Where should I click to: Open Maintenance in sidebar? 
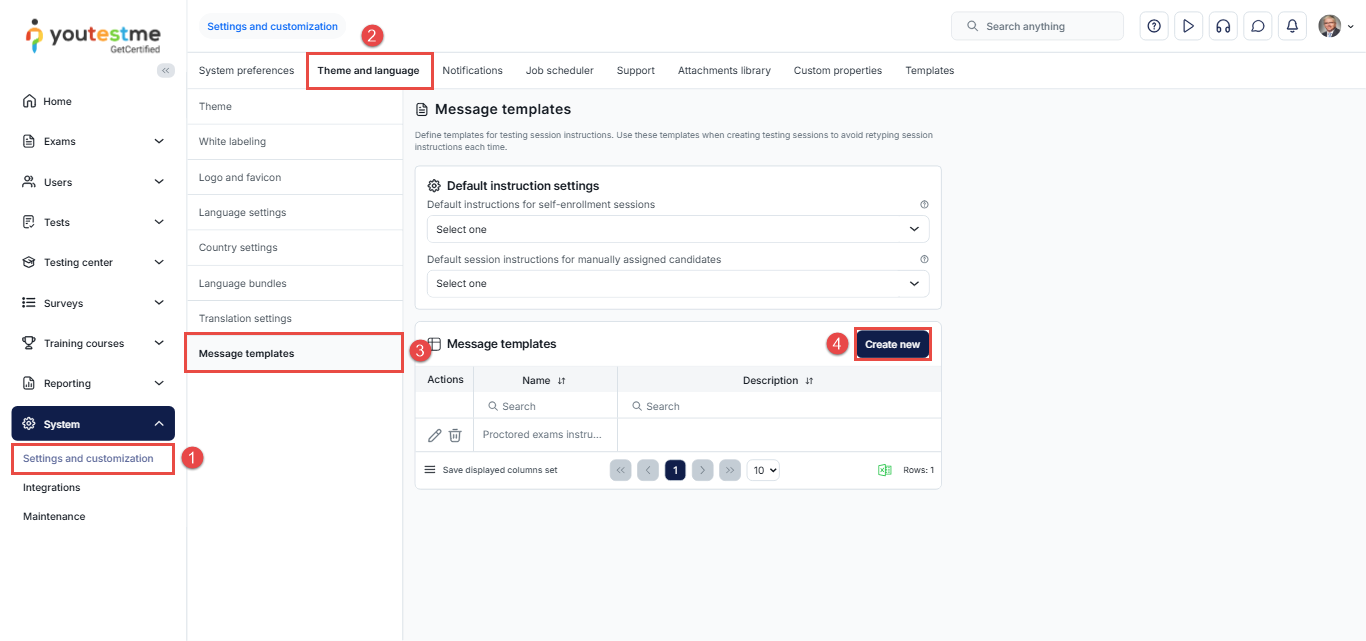tap(54, 517)
